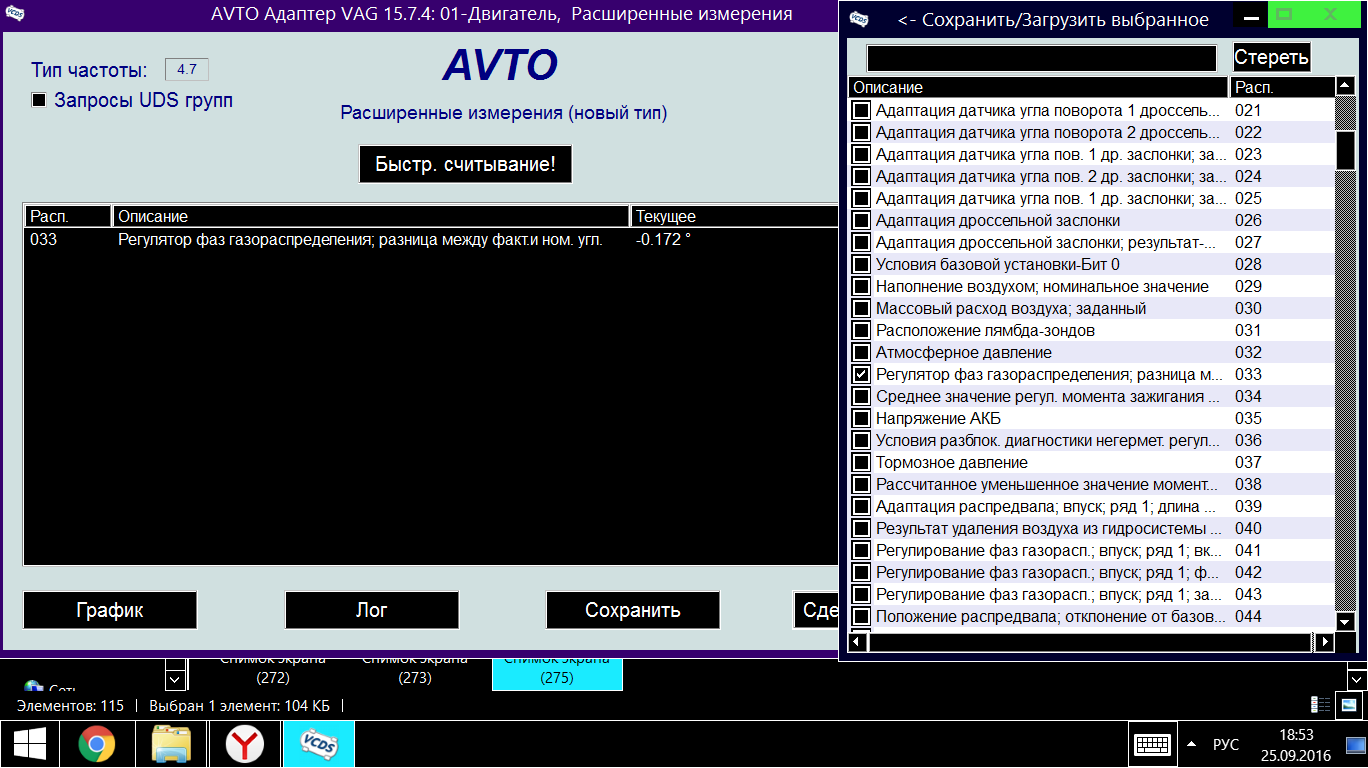Click the VCDS taskbar icon

(x=318, y=745)
